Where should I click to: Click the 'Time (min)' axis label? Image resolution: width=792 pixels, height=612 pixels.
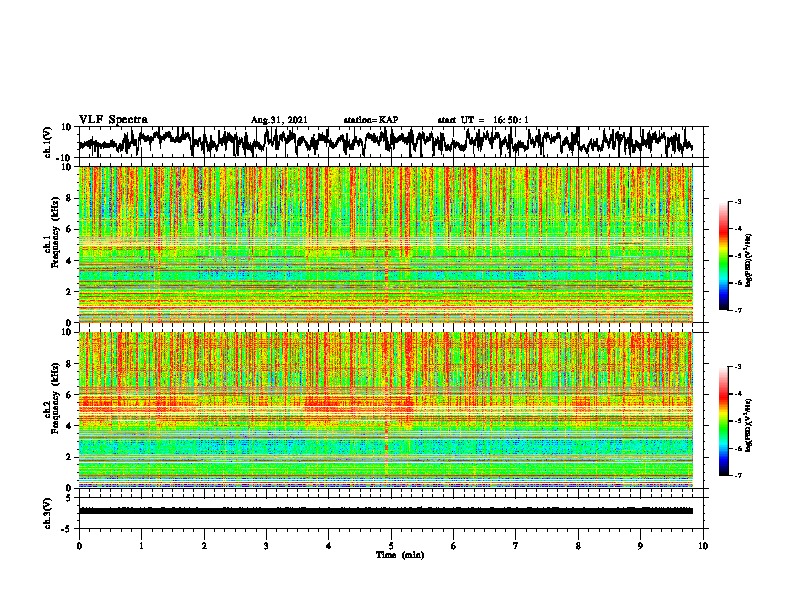[400, 555]
